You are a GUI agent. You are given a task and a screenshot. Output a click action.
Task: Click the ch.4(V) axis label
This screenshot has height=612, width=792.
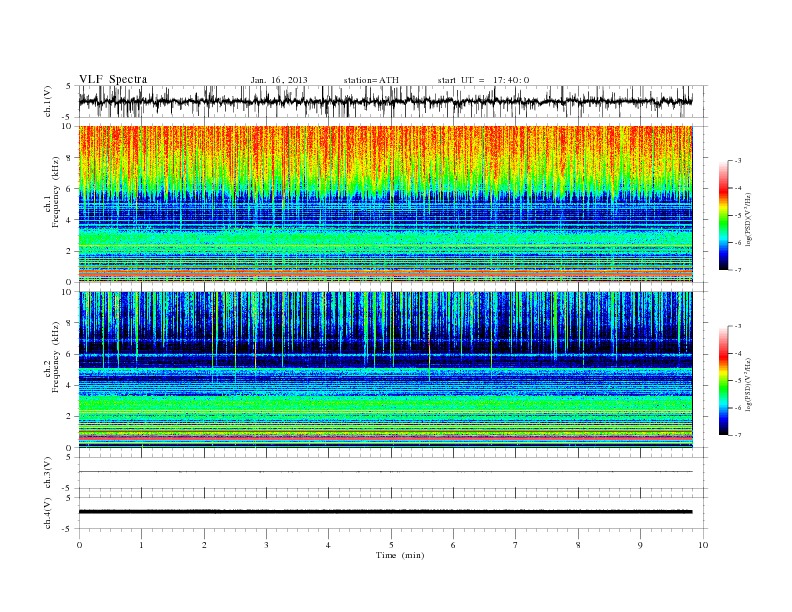[48, 513]
